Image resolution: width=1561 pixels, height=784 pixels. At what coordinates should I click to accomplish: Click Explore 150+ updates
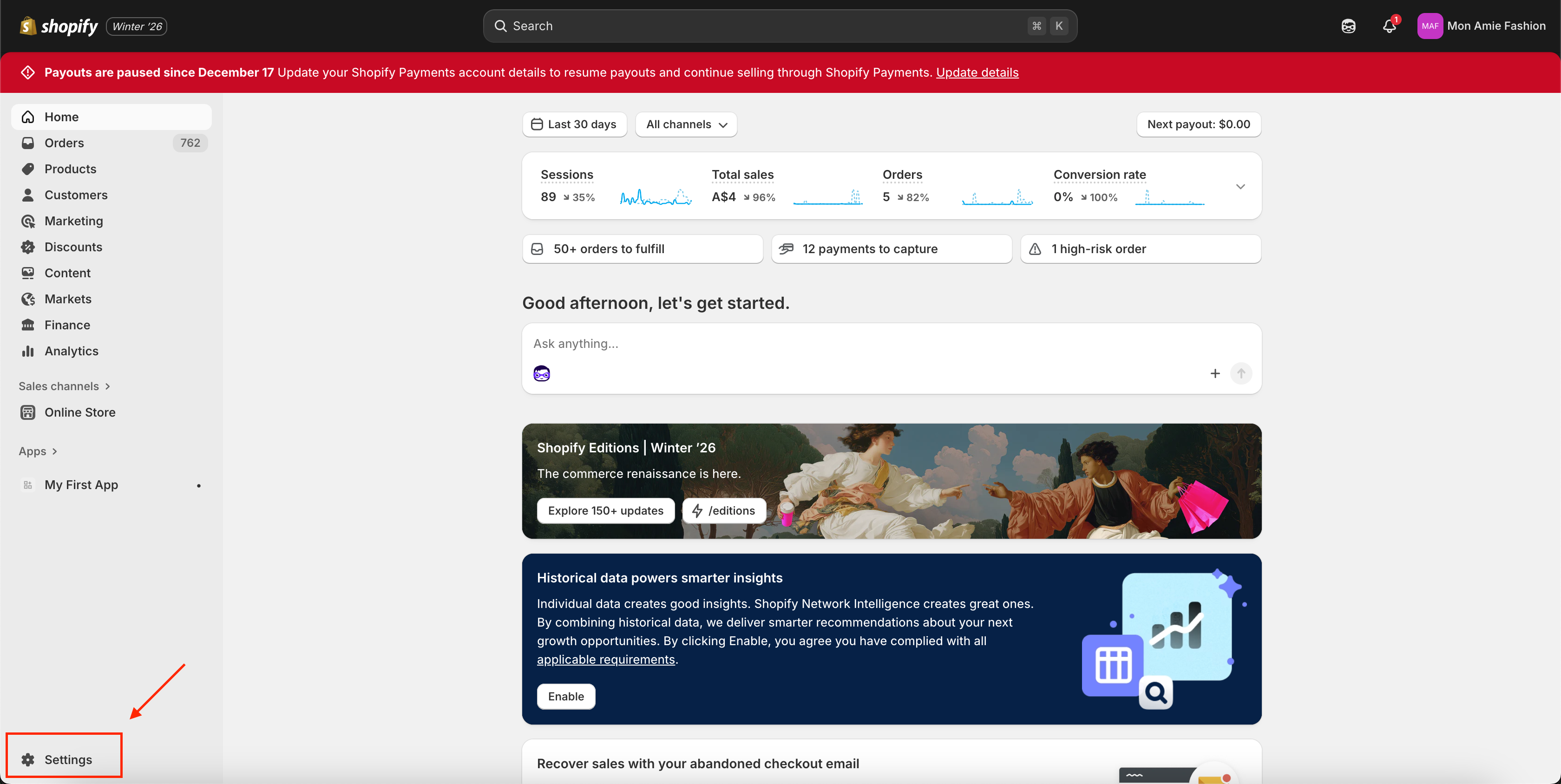tap(605, 510)
